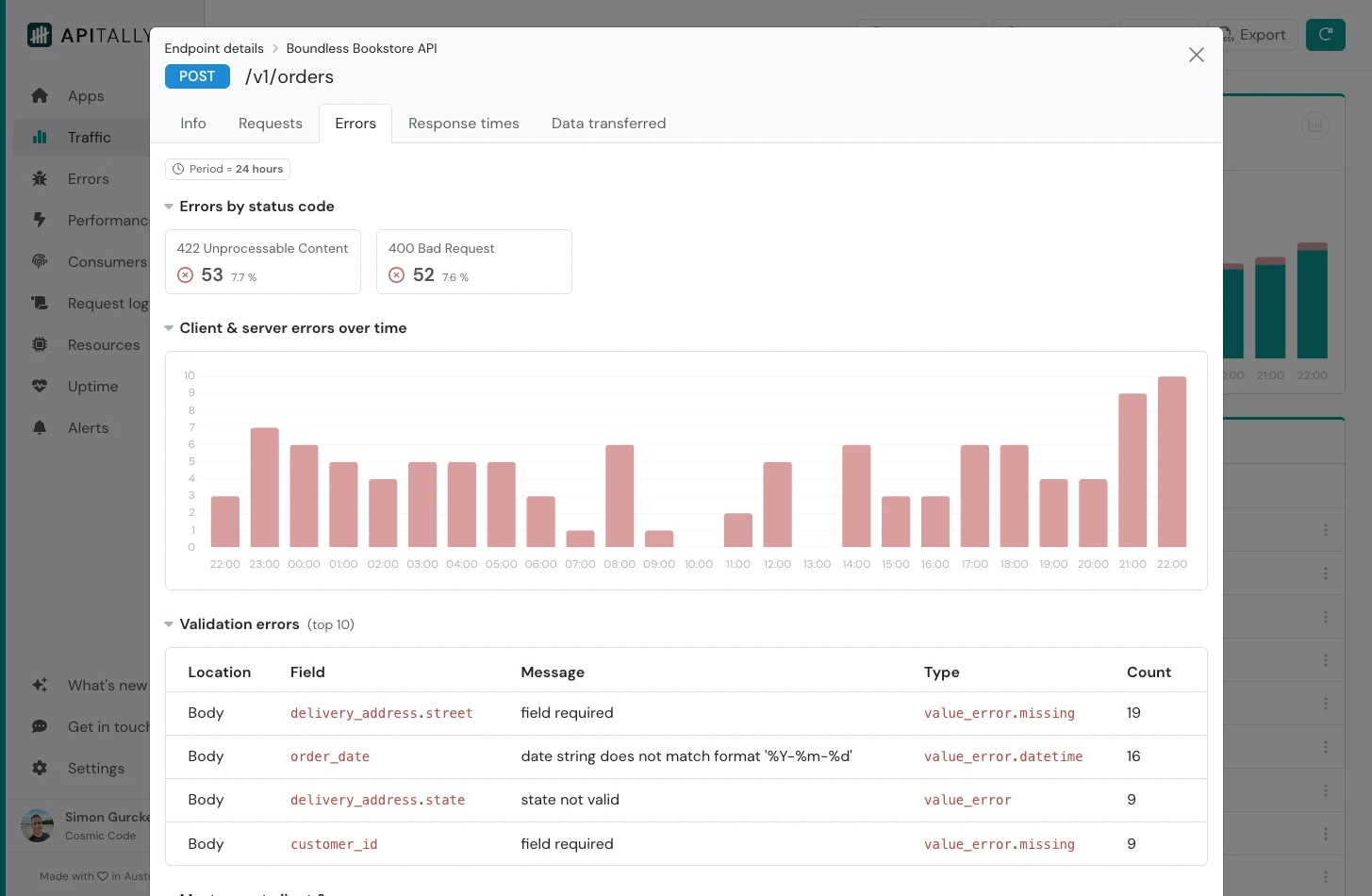The image size is (1372, 896).
Task: Click the green refresh button
Action: tap(1325, 35)
